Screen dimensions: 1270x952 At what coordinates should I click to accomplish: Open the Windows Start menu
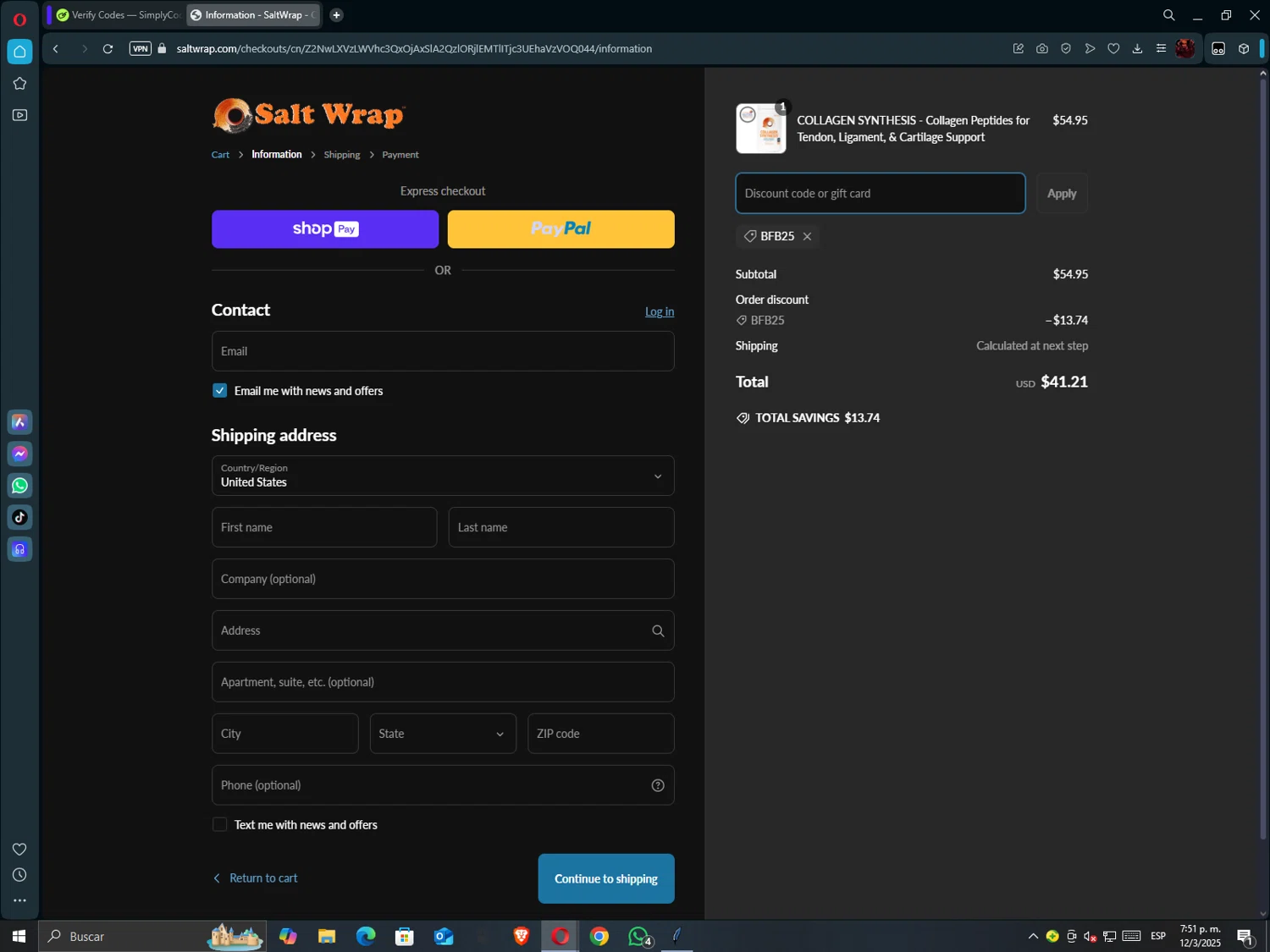click(19, 937)
